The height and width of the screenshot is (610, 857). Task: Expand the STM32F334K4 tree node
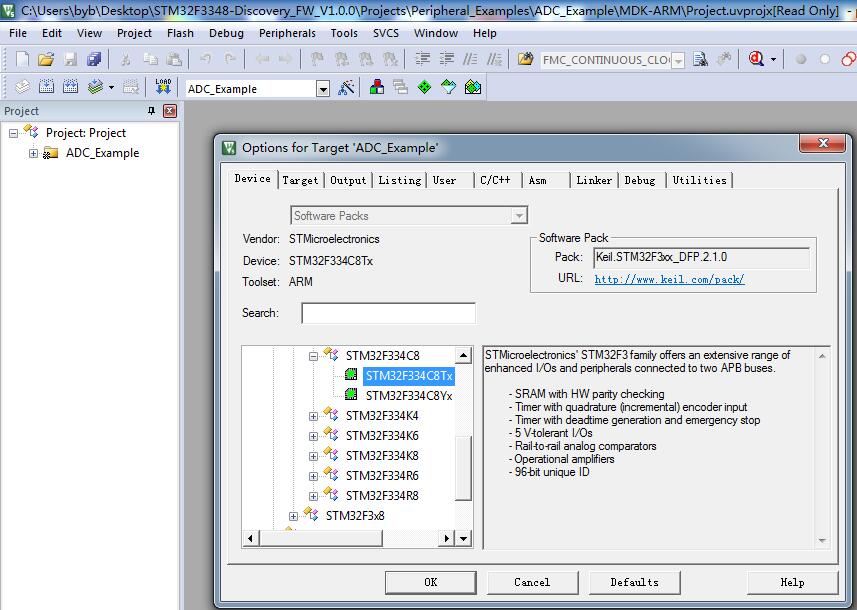(x=313, y=417)
